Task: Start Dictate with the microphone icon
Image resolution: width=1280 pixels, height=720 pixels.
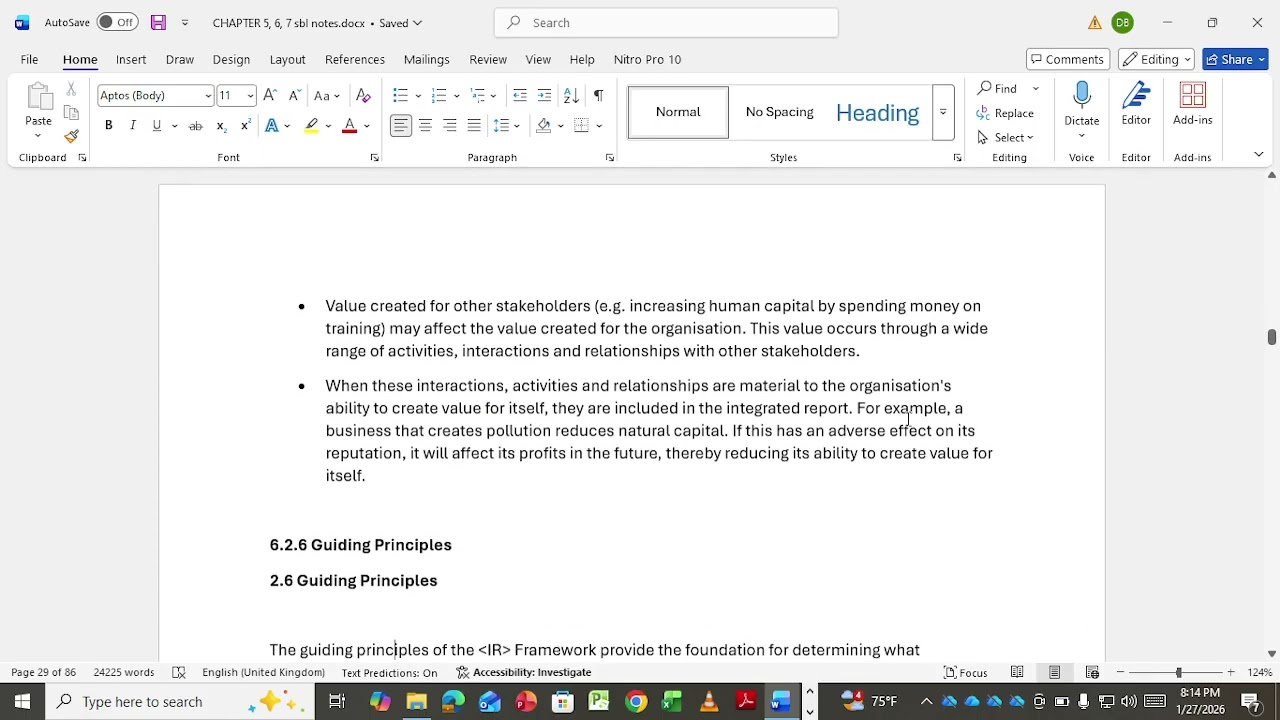Action: 1081,96
